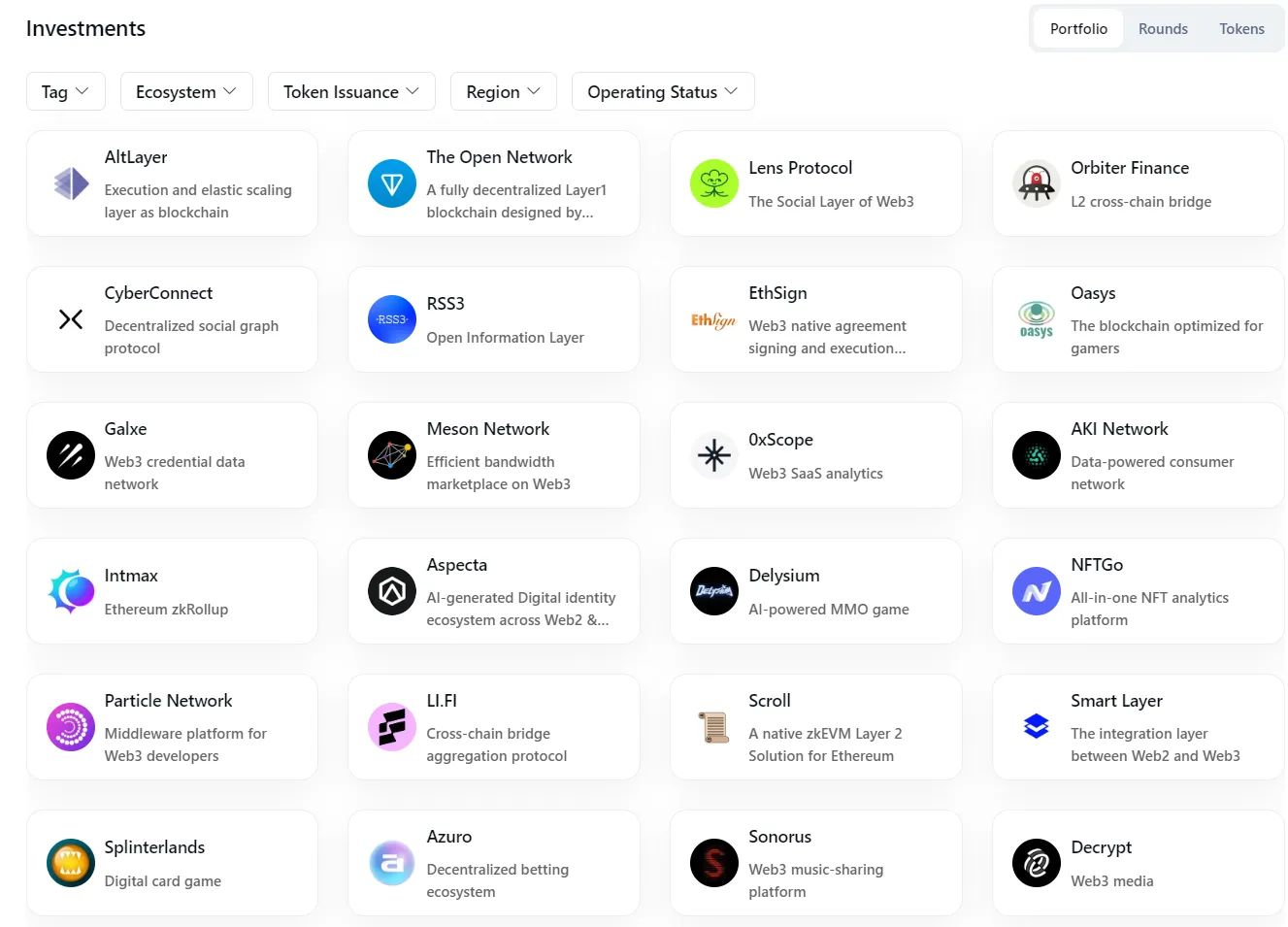Click the Azuro logo icon
This screenshot has height=927, width=1288.
392,863
